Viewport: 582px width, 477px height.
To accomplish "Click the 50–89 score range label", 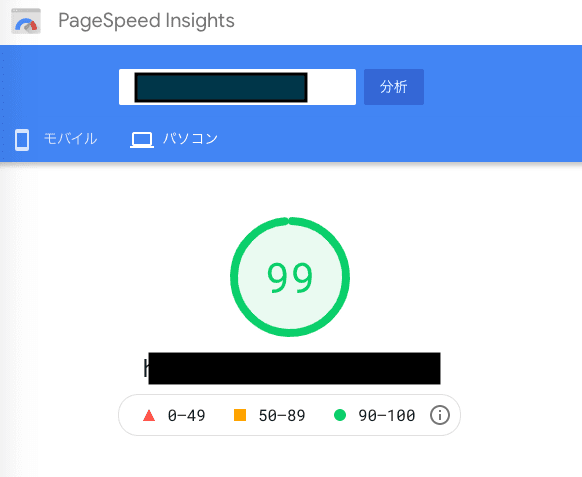I will click(282, 415).
